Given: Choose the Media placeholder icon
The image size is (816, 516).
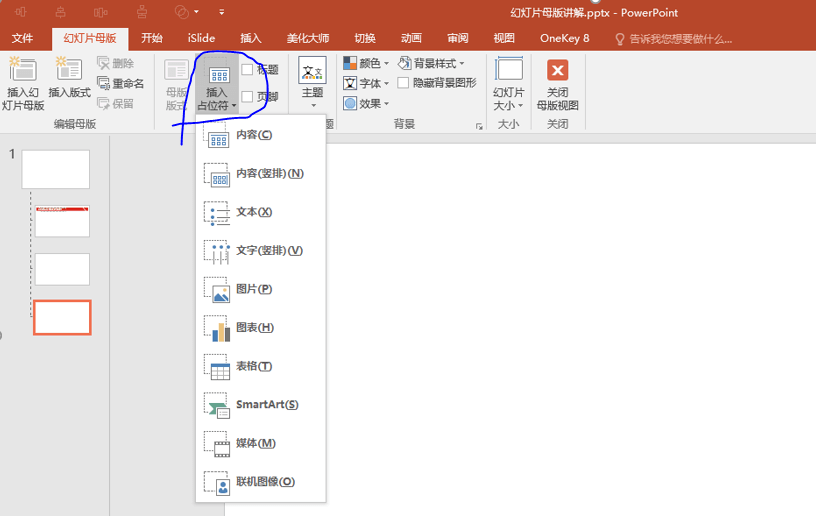Looking at the screenshot, I should coord(217,444).
